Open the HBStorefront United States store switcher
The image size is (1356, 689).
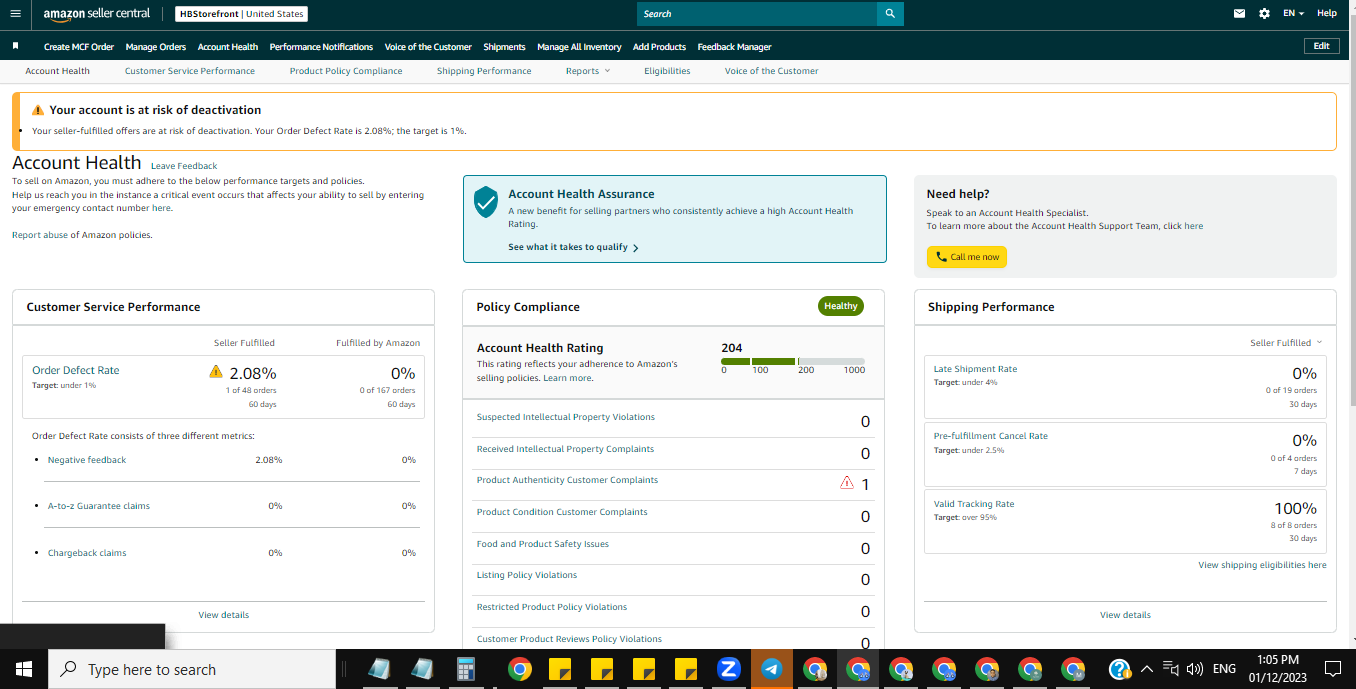[x=241, y=14]
